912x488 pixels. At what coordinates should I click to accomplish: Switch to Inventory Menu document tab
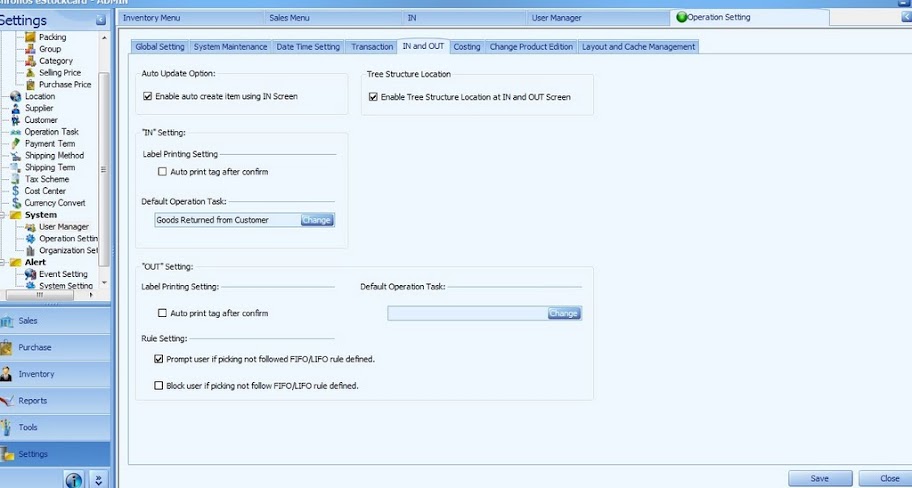tap(191, 18)
